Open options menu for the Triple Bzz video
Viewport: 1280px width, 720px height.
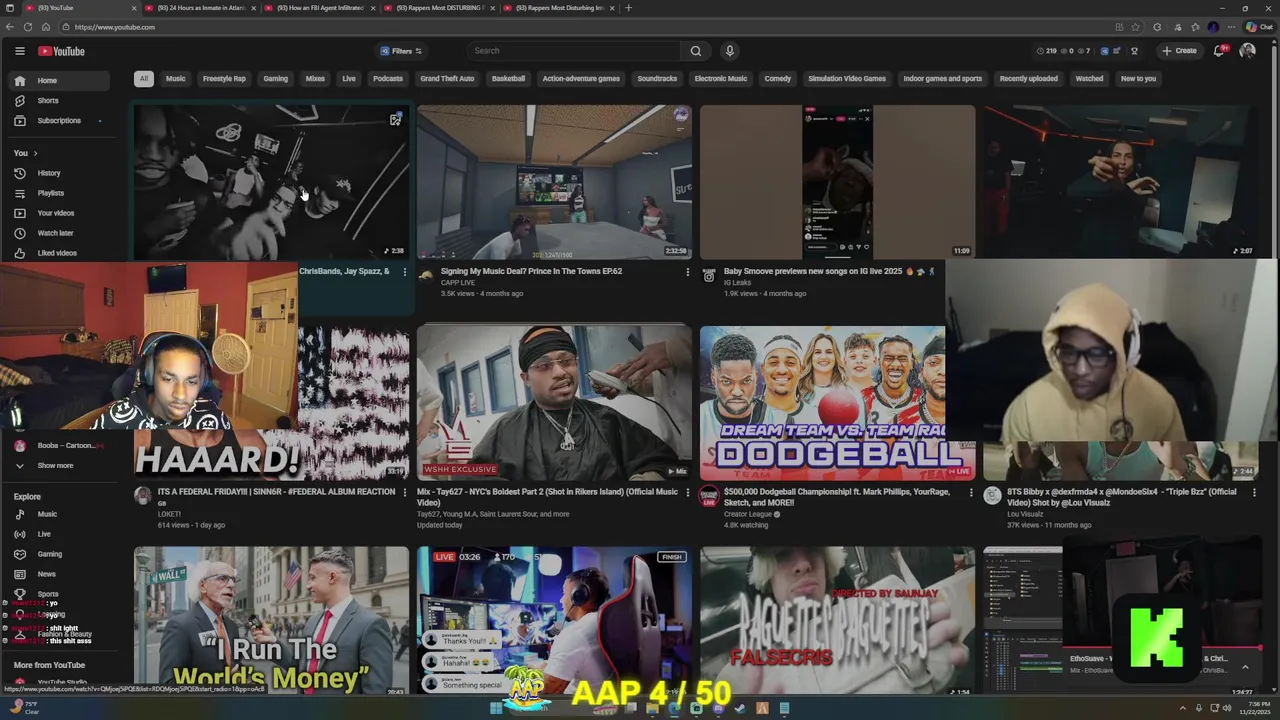click(x=1253, y=492)
